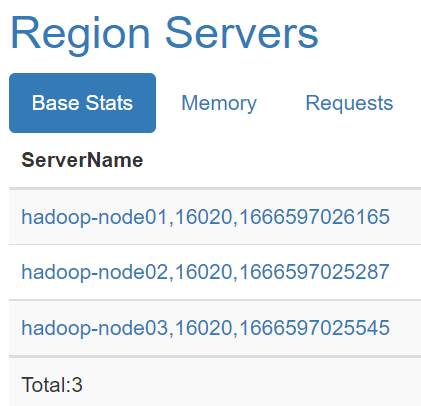The width and height of the screenshot is (421, 406).
Task: Click the page title above the tabs
Action: (165, 34)
